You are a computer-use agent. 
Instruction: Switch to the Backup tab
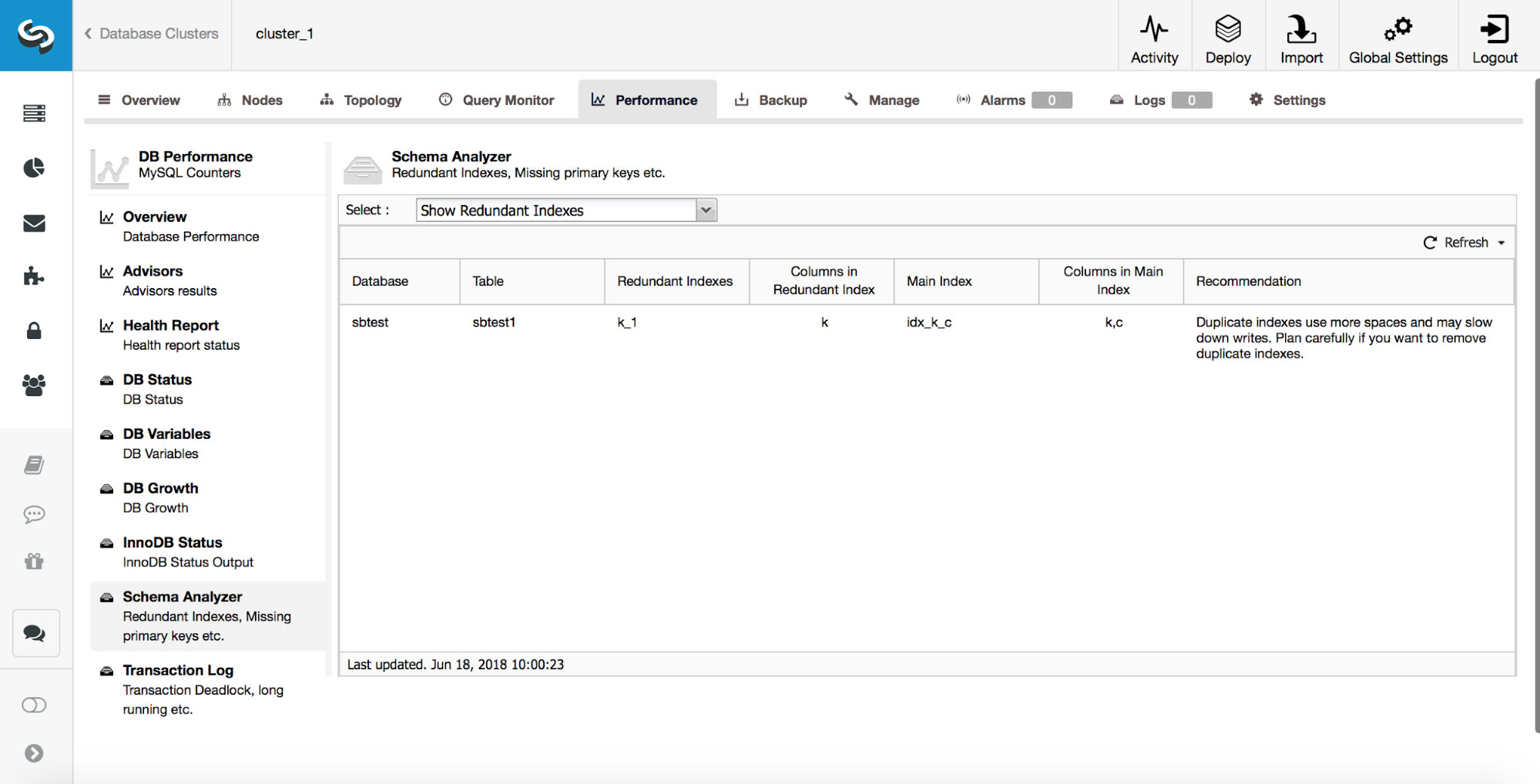771,100
